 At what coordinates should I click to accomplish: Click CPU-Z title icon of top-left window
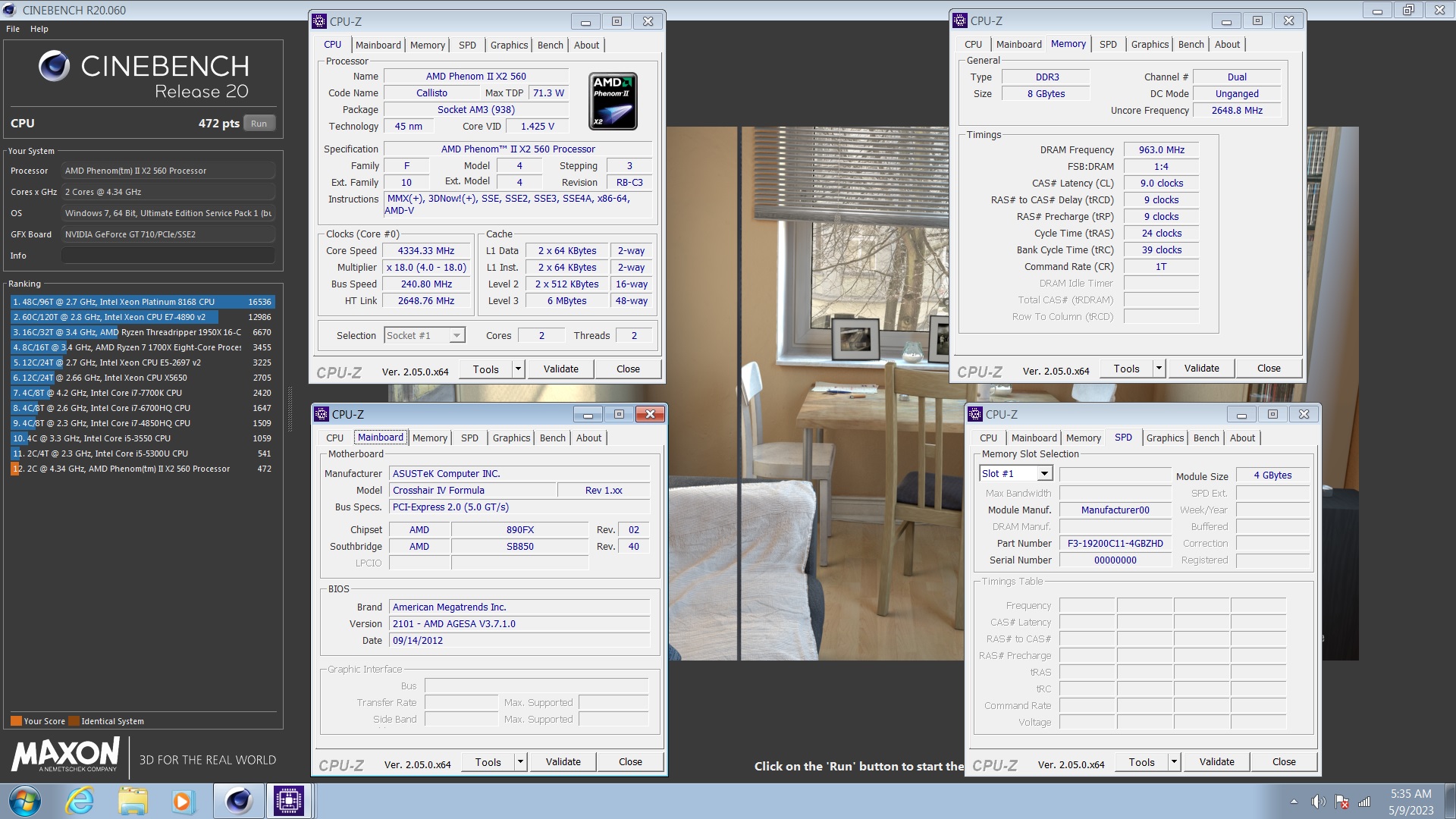click(x=320, y=21)
